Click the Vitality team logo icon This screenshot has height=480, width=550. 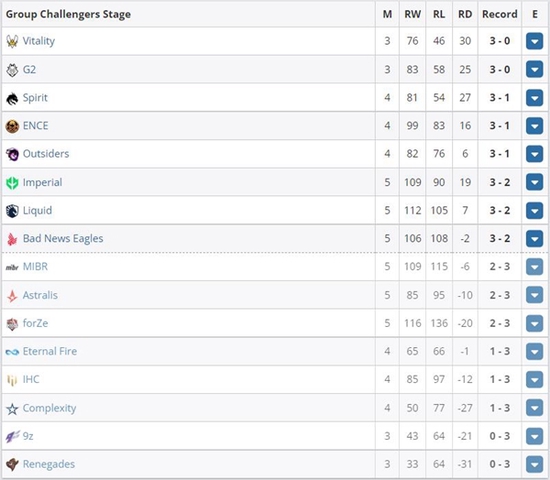pyautogui.click(x=12, y=41)
